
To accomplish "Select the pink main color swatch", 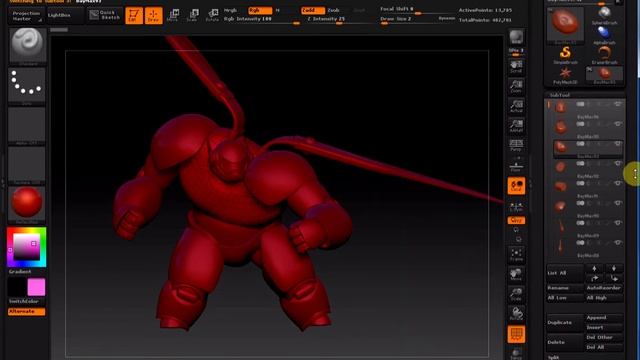I will pyautogui.click(x=36, y=287).
